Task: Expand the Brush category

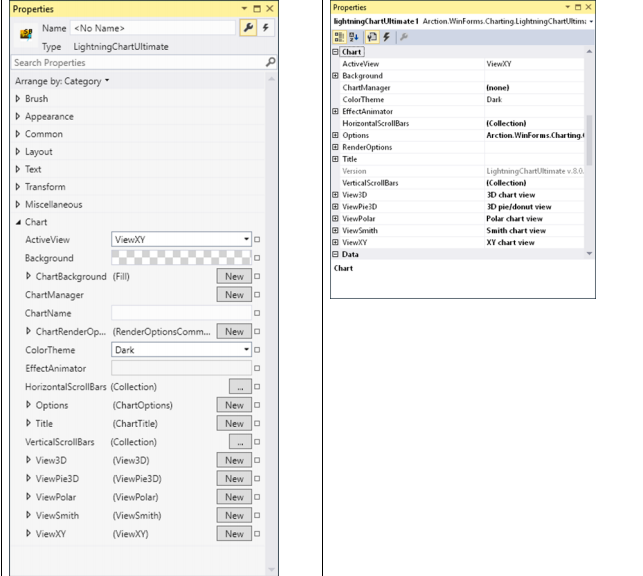Action: (18, 99)
